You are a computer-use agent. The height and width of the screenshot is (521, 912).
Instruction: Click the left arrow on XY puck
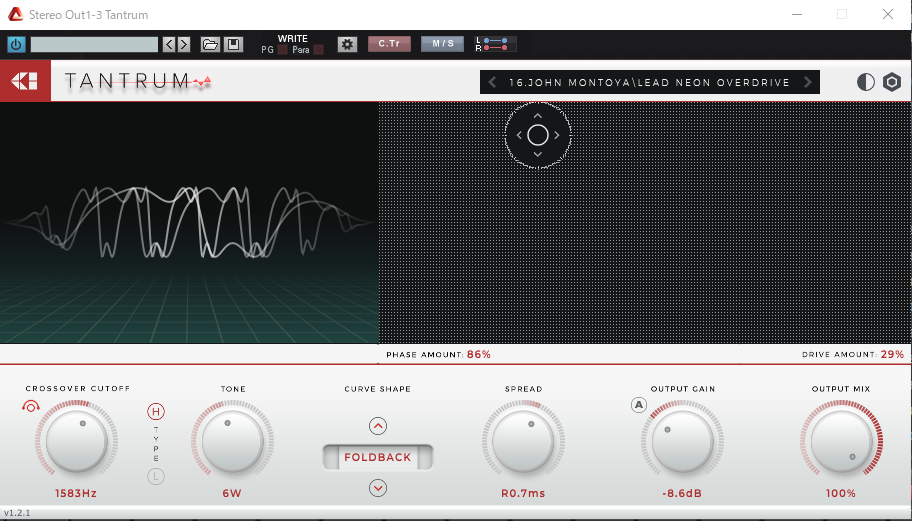[519, 135]
